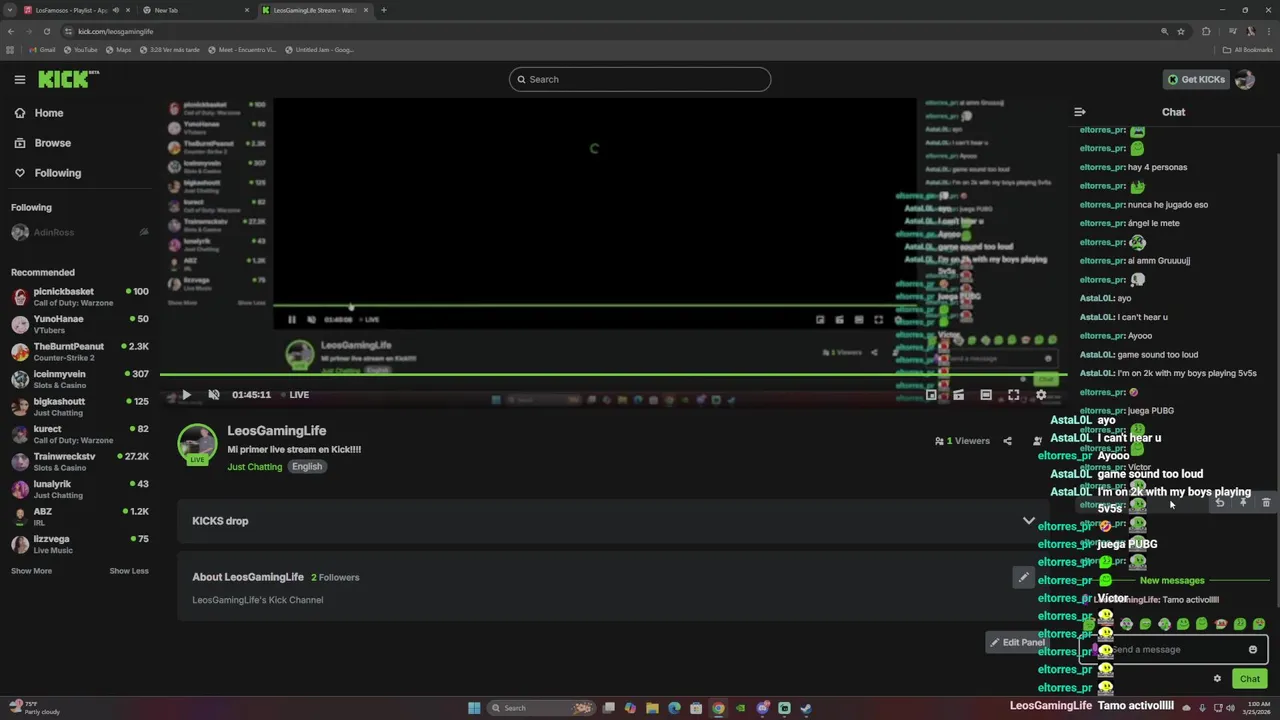Click Show More under Recommended

tap(31, 571)
